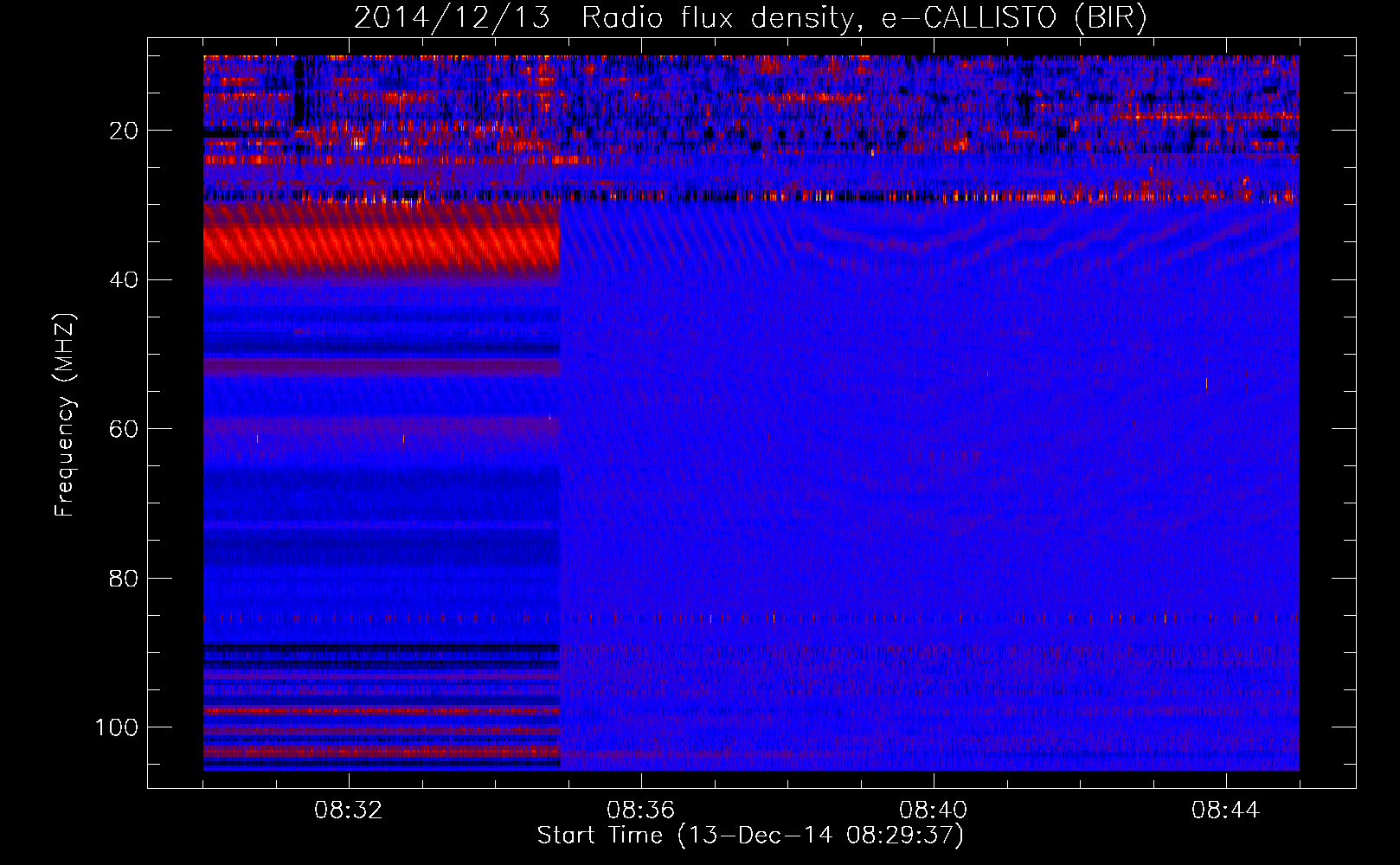Viewport: 1400px width, 865px height.
Task: Click the 08:40 time tick label
Action: (x=933, y=811)
